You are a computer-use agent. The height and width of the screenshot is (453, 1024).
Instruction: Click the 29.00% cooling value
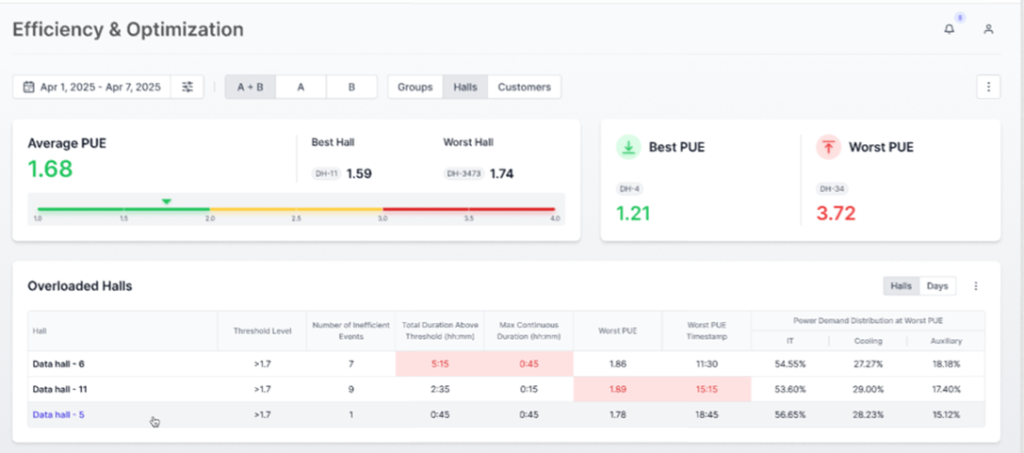pos(868,389)
